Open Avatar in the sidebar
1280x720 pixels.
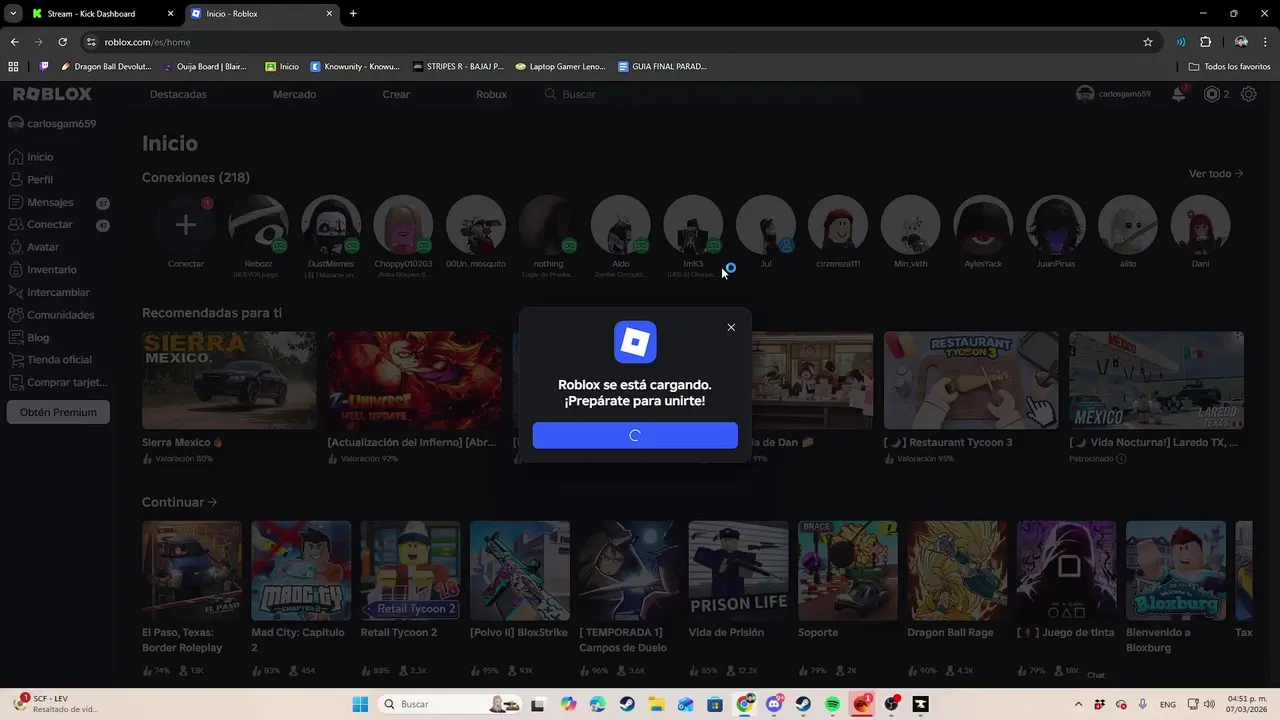click(x=43, y=247)
